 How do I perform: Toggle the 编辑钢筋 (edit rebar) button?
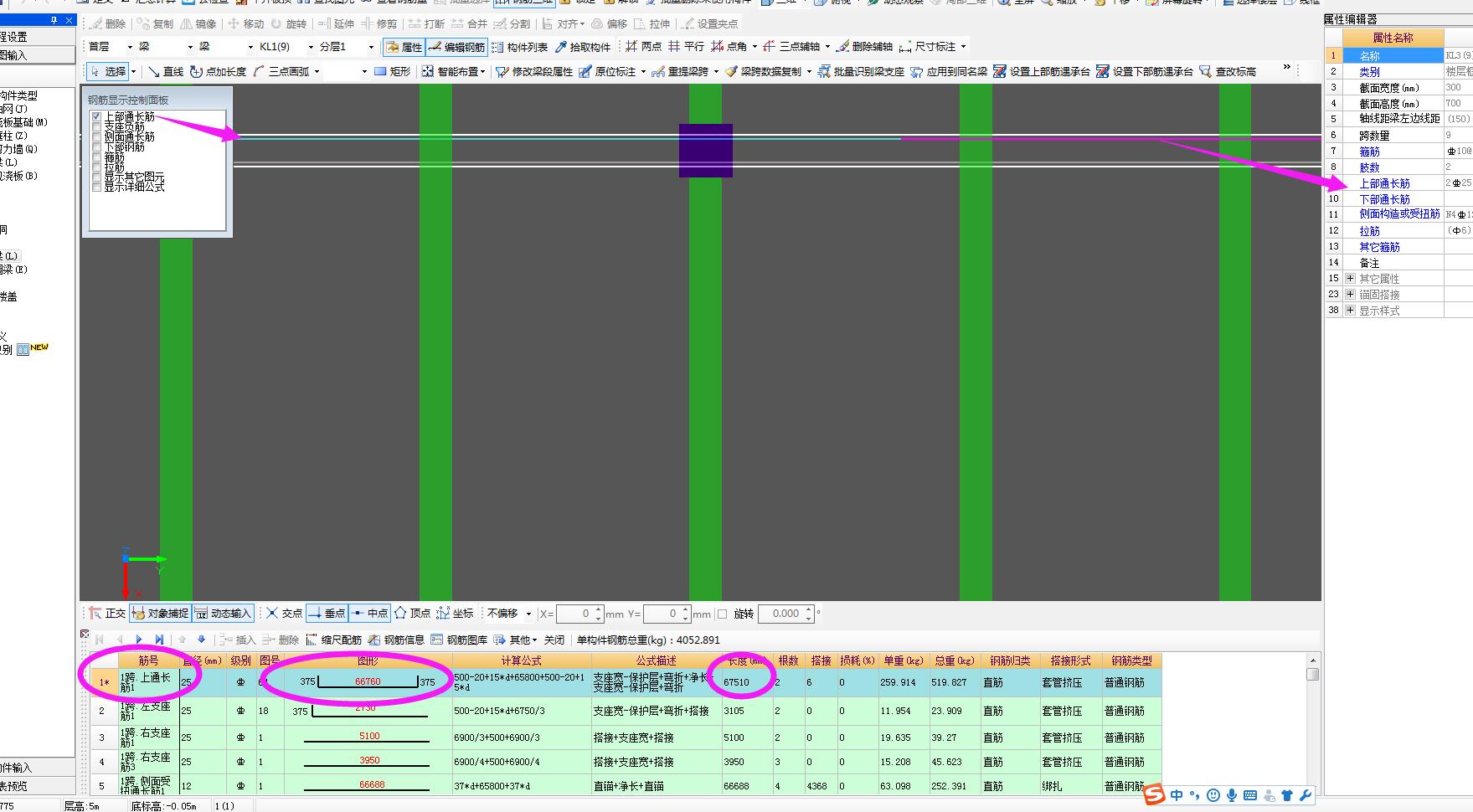click(x=457, y=47)
